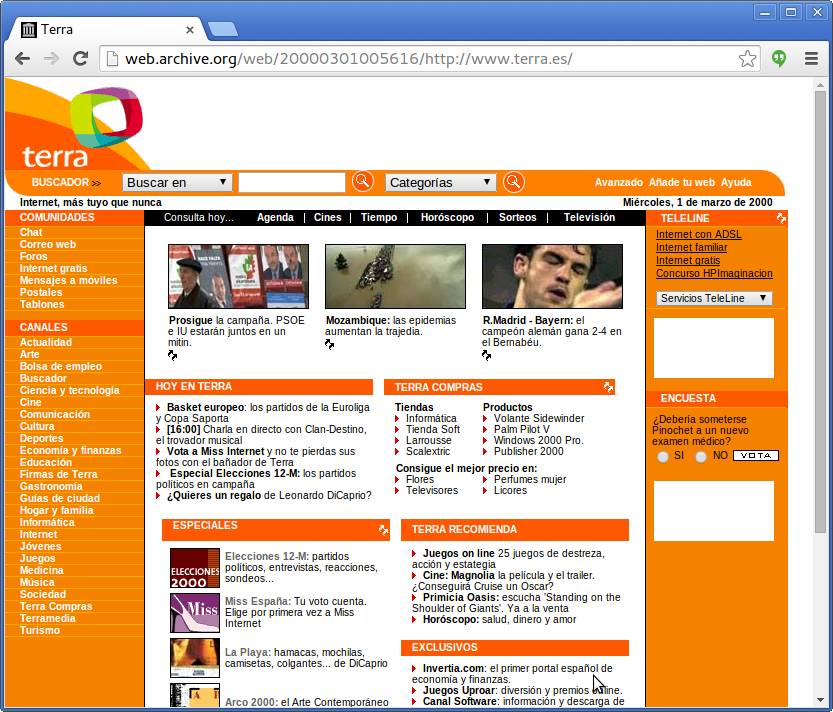Image resolution: width=833 pixels, height=712 pixels.
Task: Open Deportes channel
Action: tap(41, 438)
